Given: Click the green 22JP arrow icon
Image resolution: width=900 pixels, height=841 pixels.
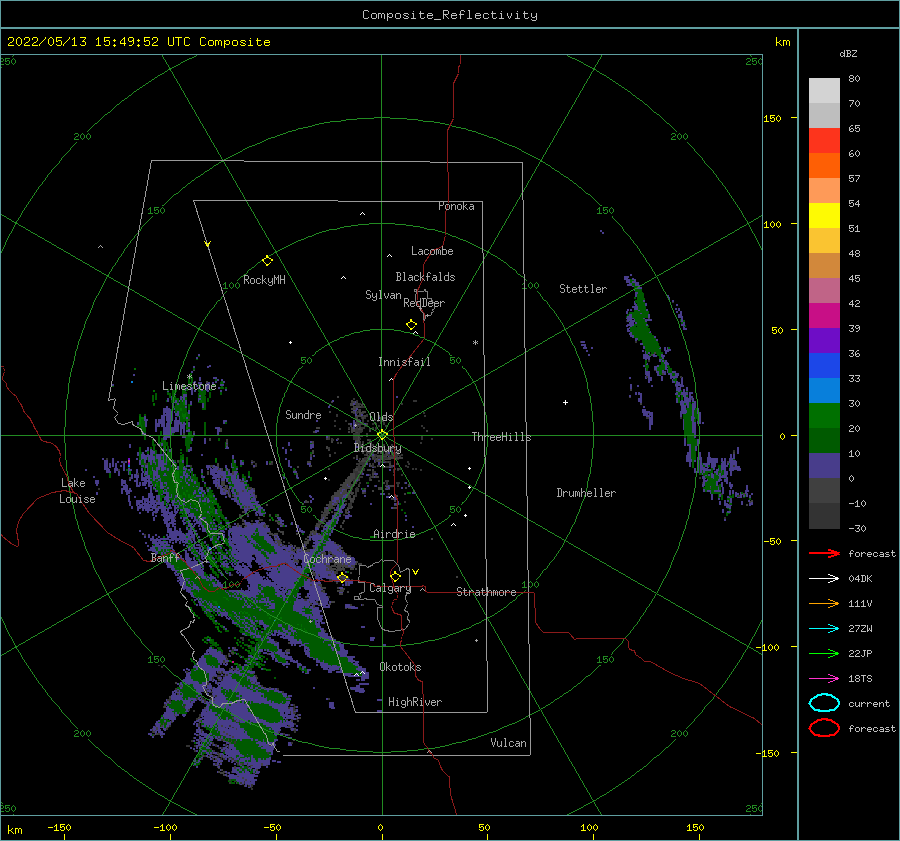Looking at the screenshot, I should (824, 653).
